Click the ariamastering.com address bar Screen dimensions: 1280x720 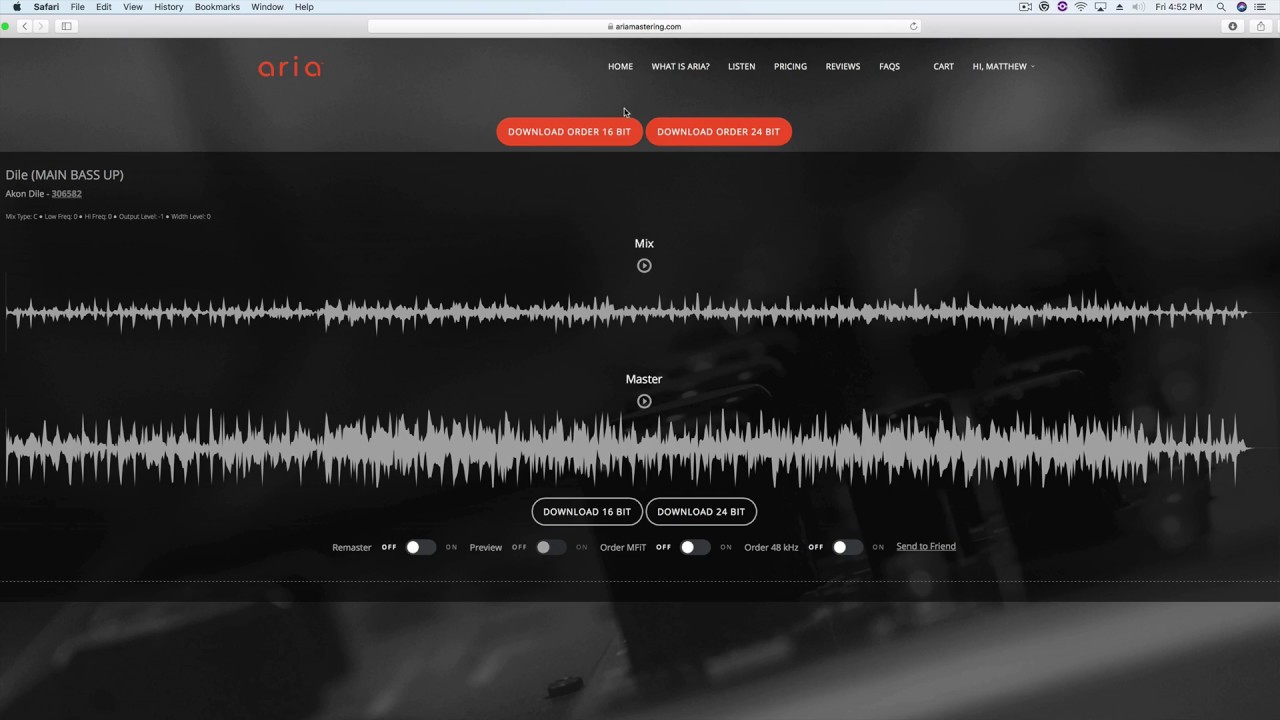[x=644, y=26]
